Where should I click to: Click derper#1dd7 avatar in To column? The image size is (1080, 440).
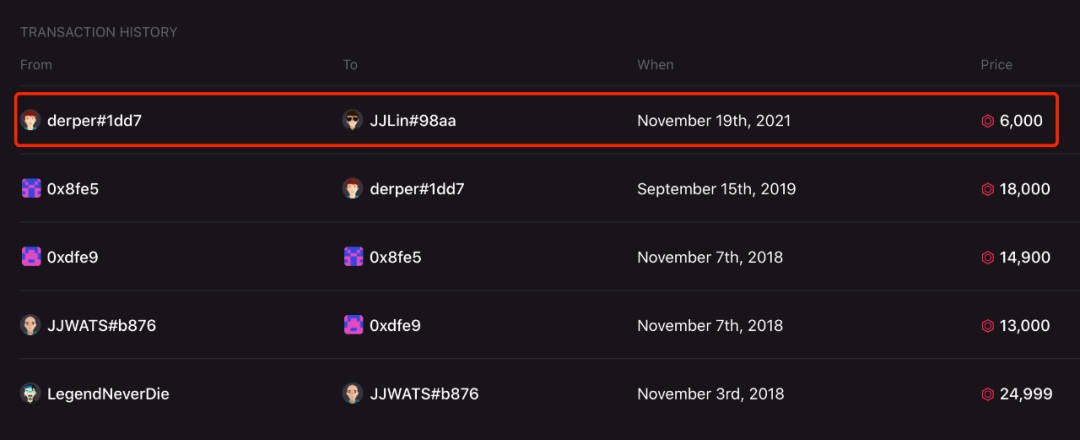click(x=353, y=189)
